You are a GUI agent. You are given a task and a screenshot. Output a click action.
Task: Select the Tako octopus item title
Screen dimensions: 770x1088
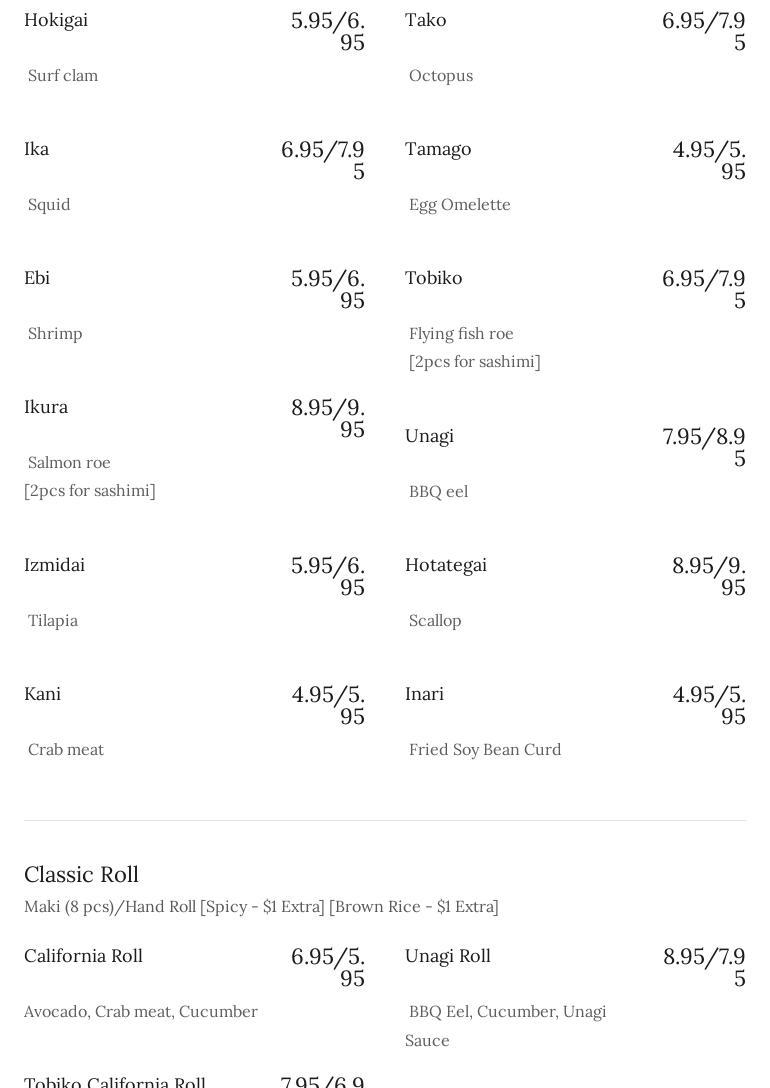click(425, 20)
